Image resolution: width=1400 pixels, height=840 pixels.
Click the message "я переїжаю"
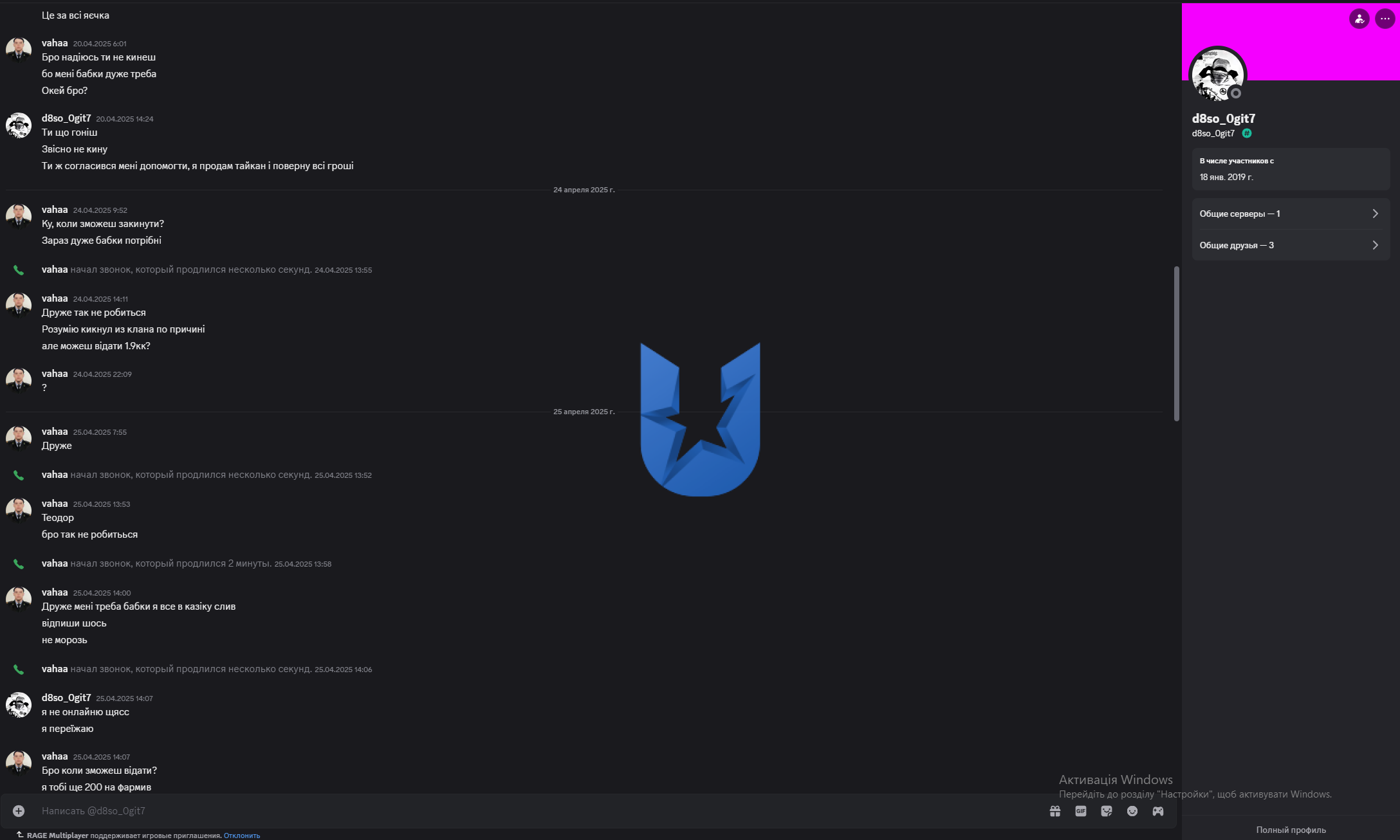point(68,729)
